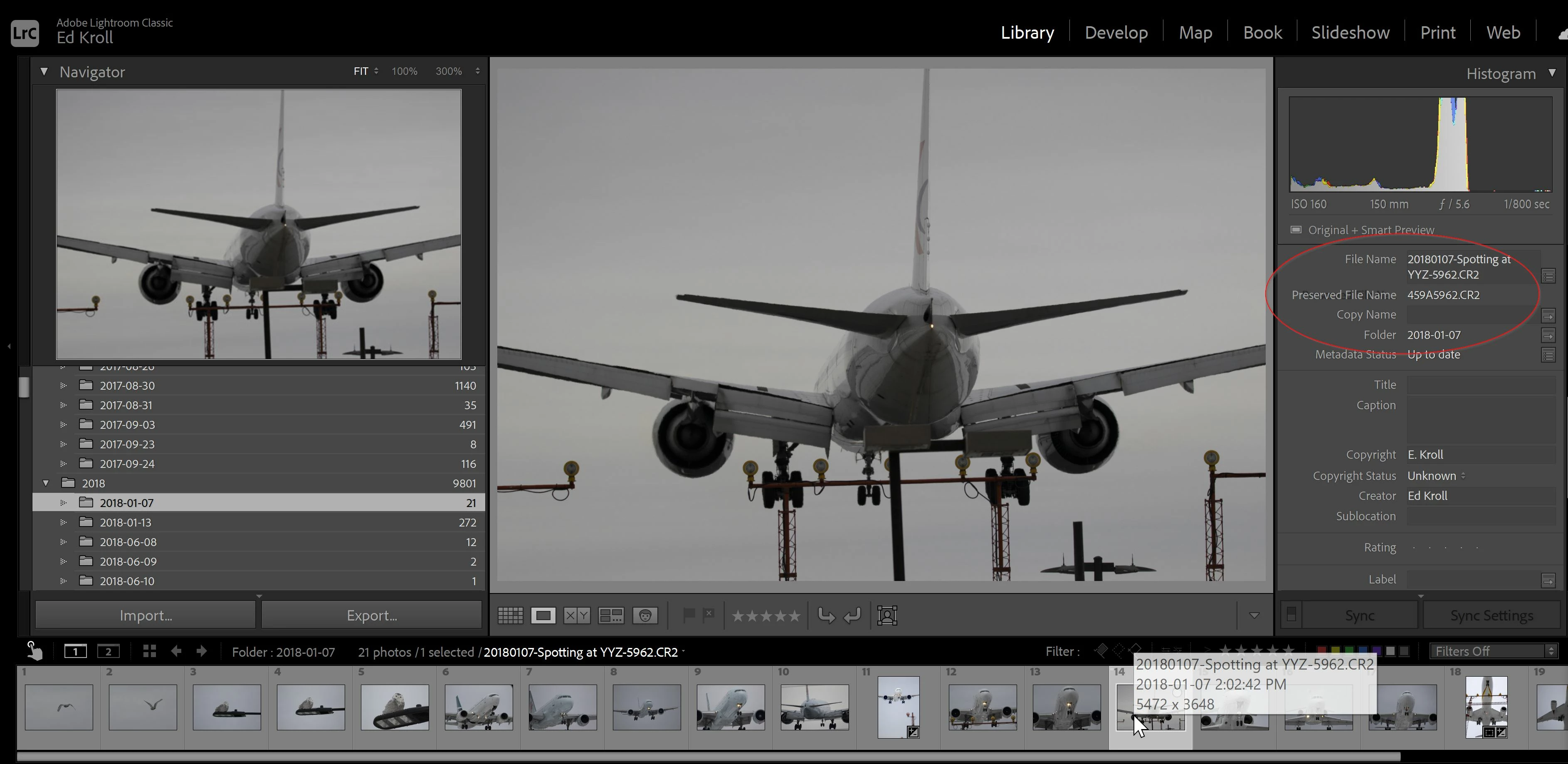
Task: Go forward with filmstrip arrow
Action: pyautogui.click(x=202, y=651)
